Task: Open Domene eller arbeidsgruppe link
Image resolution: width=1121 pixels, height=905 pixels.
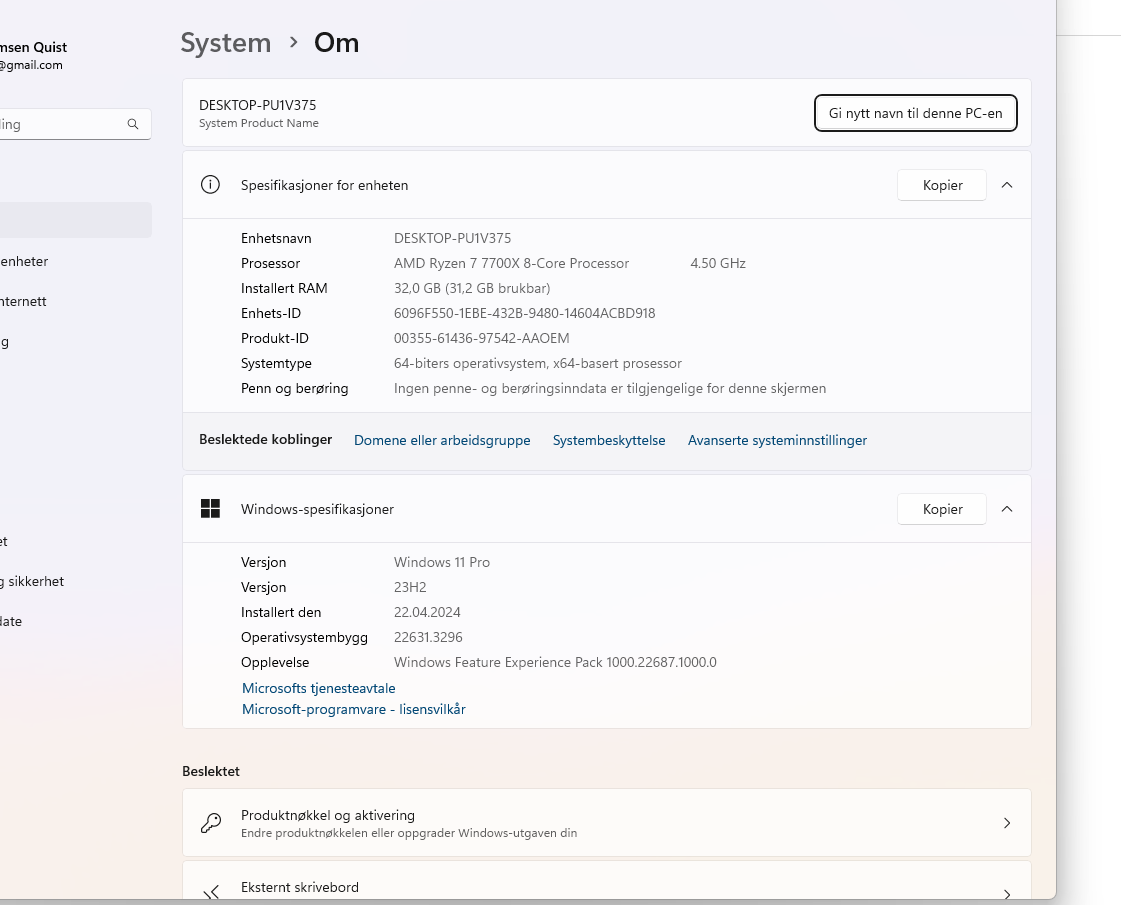Action: coord(442,440)
